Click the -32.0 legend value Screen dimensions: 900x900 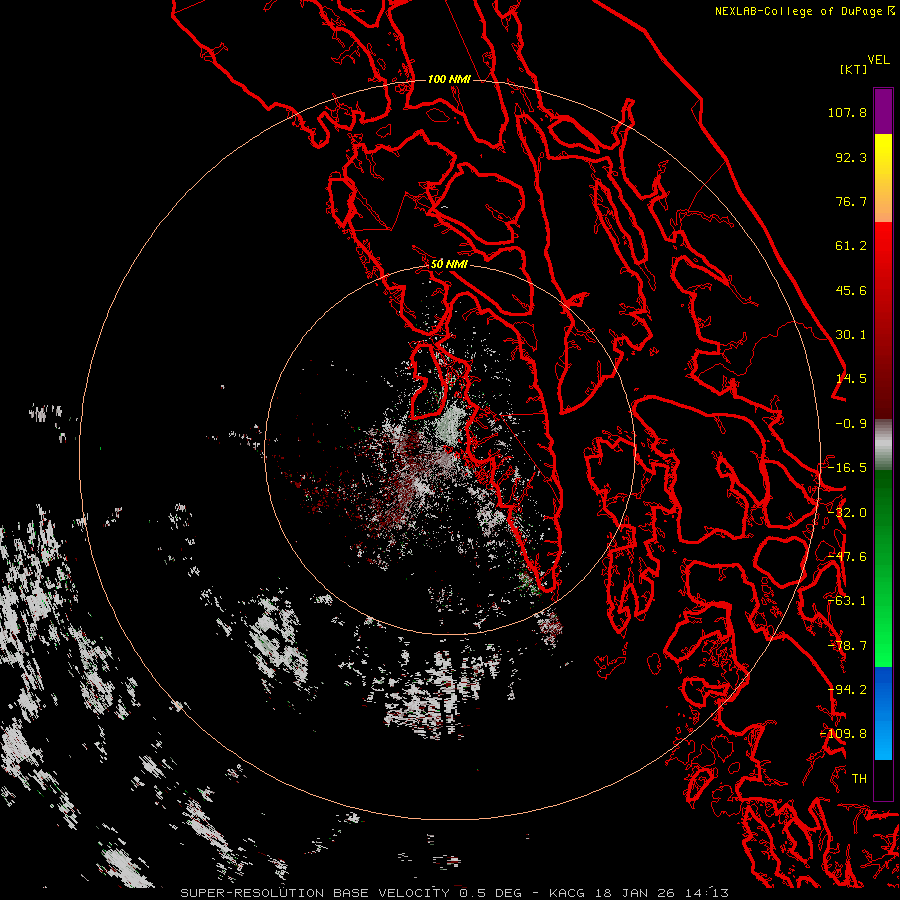click(x=847, y=513)
